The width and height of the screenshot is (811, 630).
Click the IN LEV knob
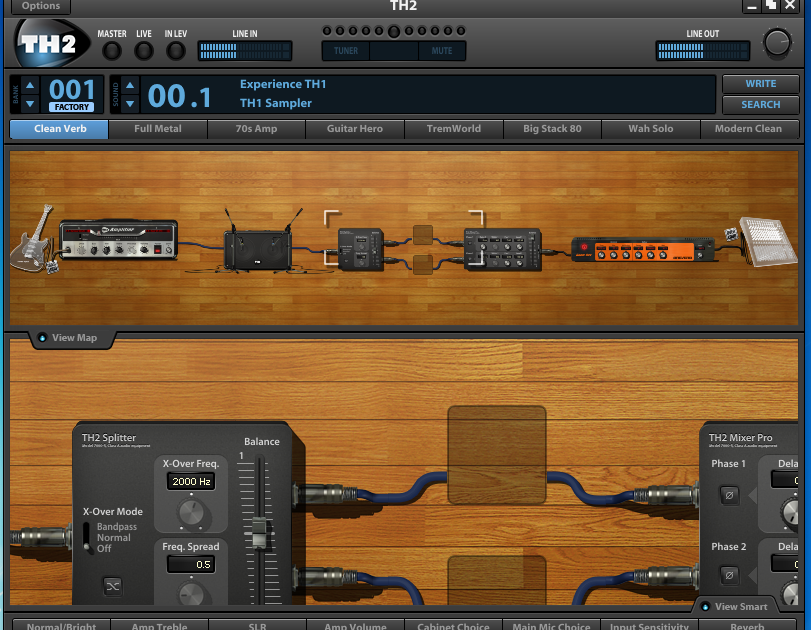[x=176, y=51]
